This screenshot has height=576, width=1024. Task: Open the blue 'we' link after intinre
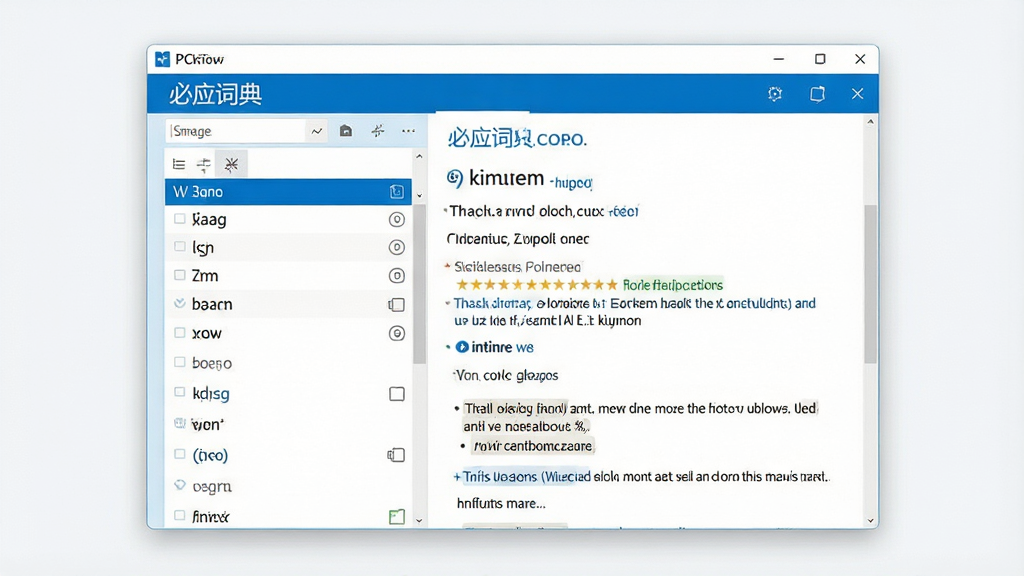pyautogui.click(x=525, y=347)
